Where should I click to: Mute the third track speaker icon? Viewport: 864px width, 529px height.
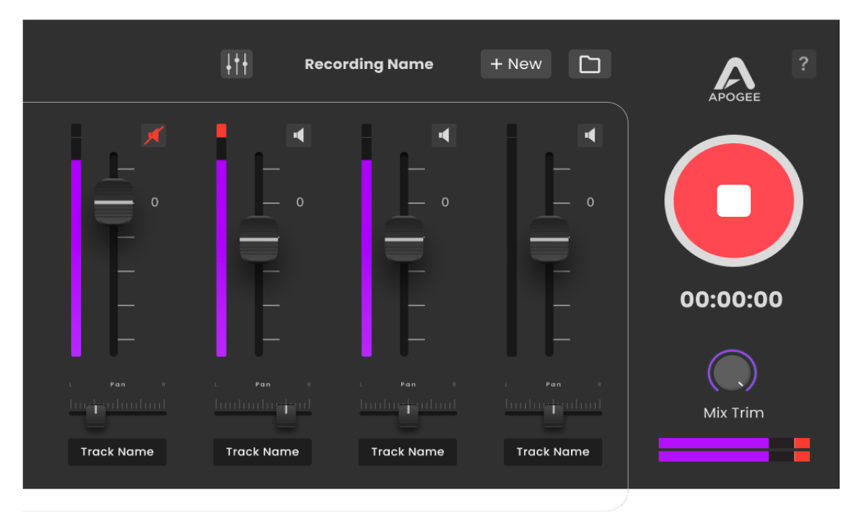click(444, 135)
